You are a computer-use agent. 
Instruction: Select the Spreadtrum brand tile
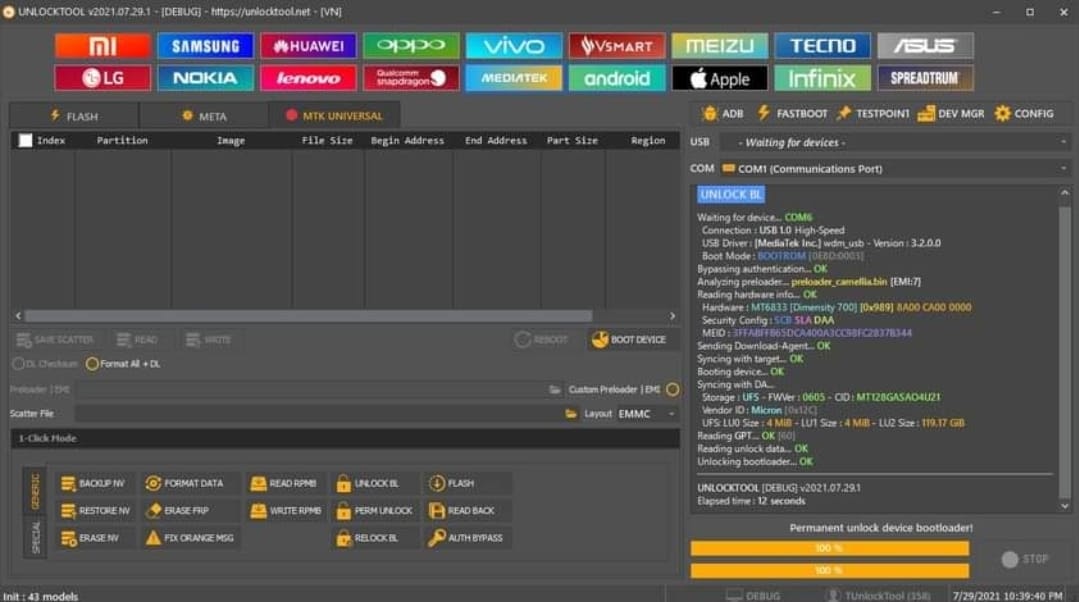tap(926, 78)
